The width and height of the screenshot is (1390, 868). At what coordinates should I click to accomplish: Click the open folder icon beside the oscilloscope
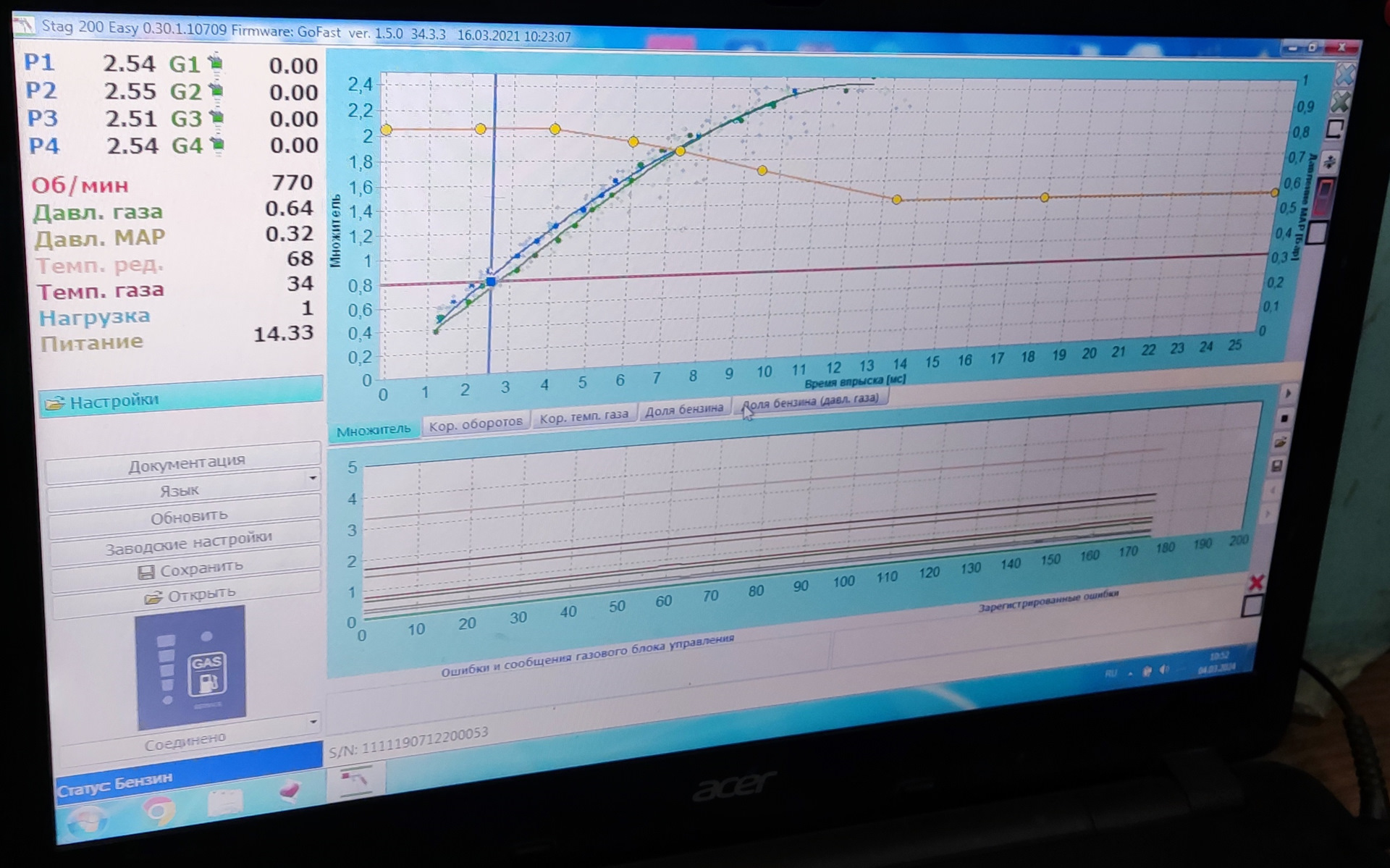[1280, 442]
